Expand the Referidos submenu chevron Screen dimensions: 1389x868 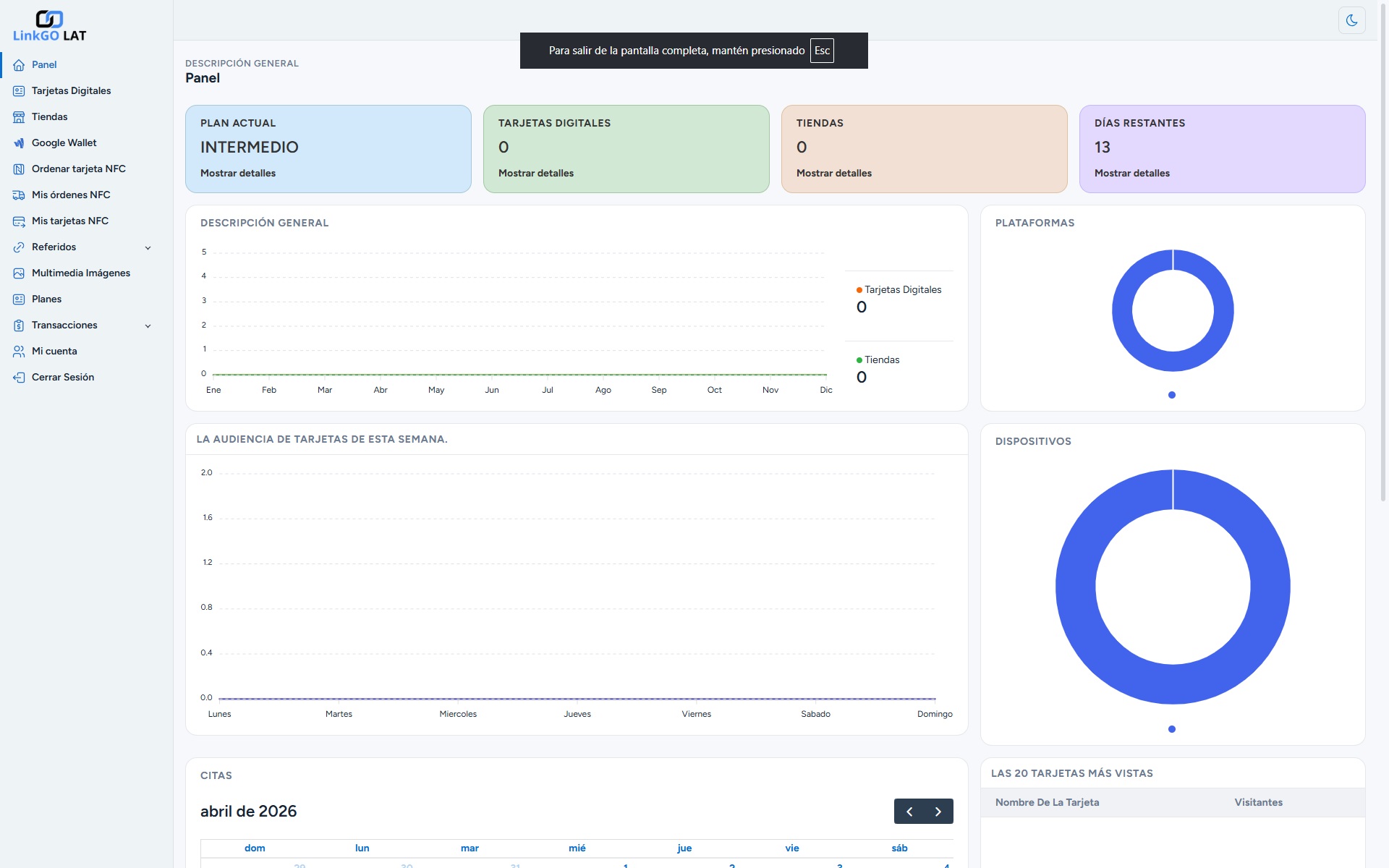click(x=148, y=247)
